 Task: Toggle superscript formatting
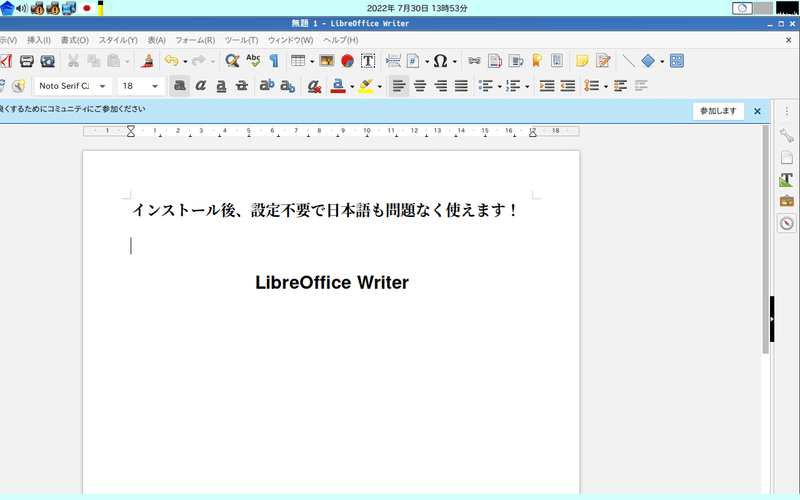pyautogui.click(x=267, y=85)
